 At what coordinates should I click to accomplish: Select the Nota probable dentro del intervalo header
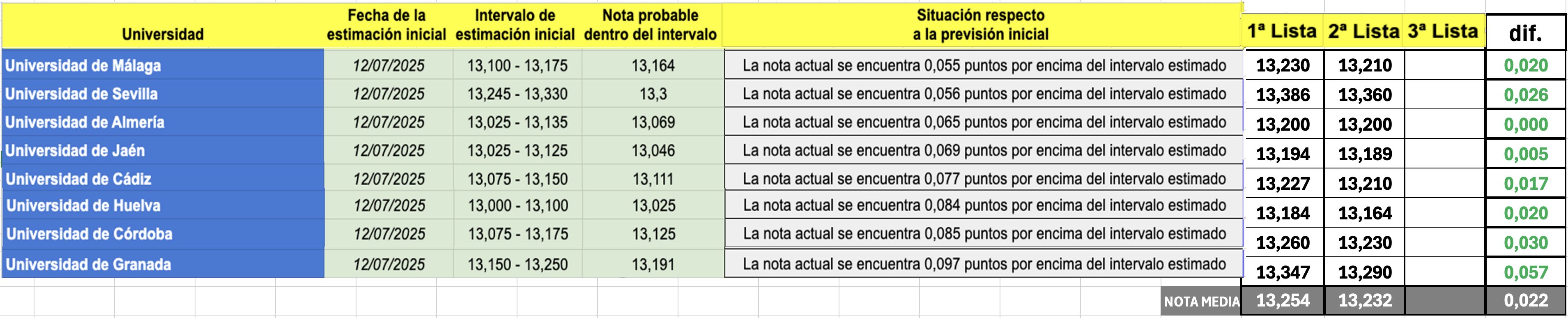651,25
